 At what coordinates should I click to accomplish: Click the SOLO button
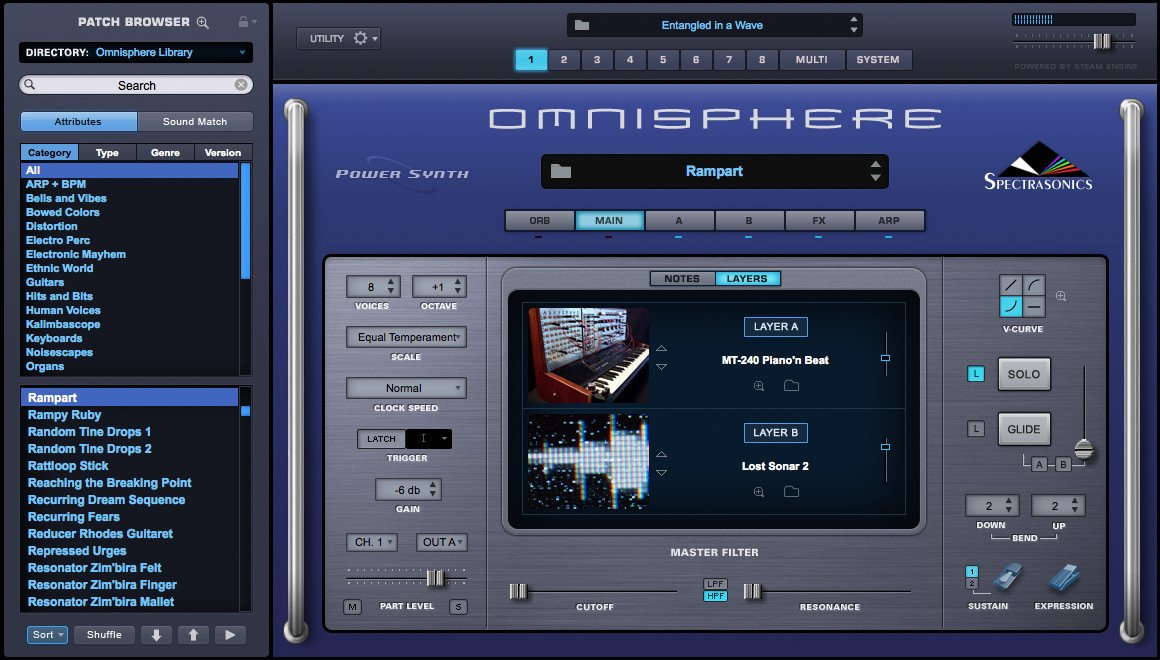pyautogui.click(x=1024, y=374)
